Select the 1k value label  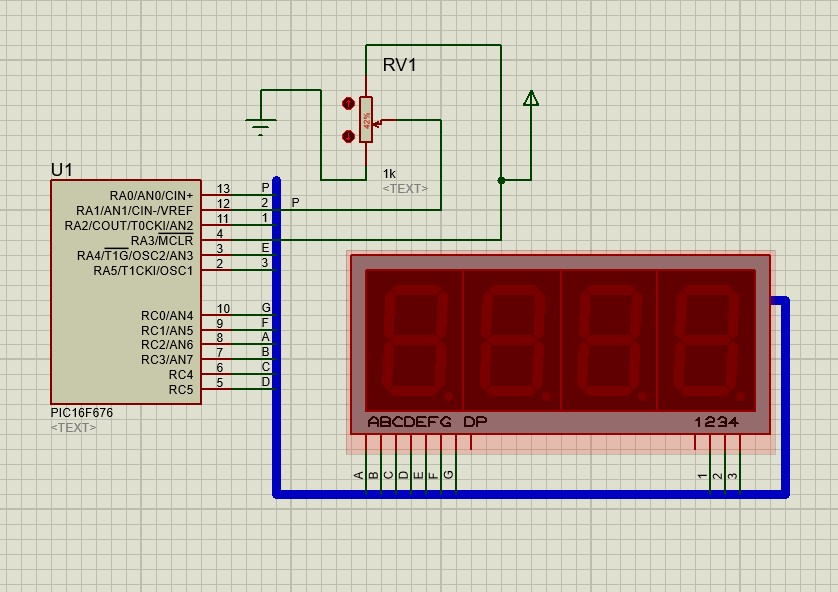click(389, 174)
